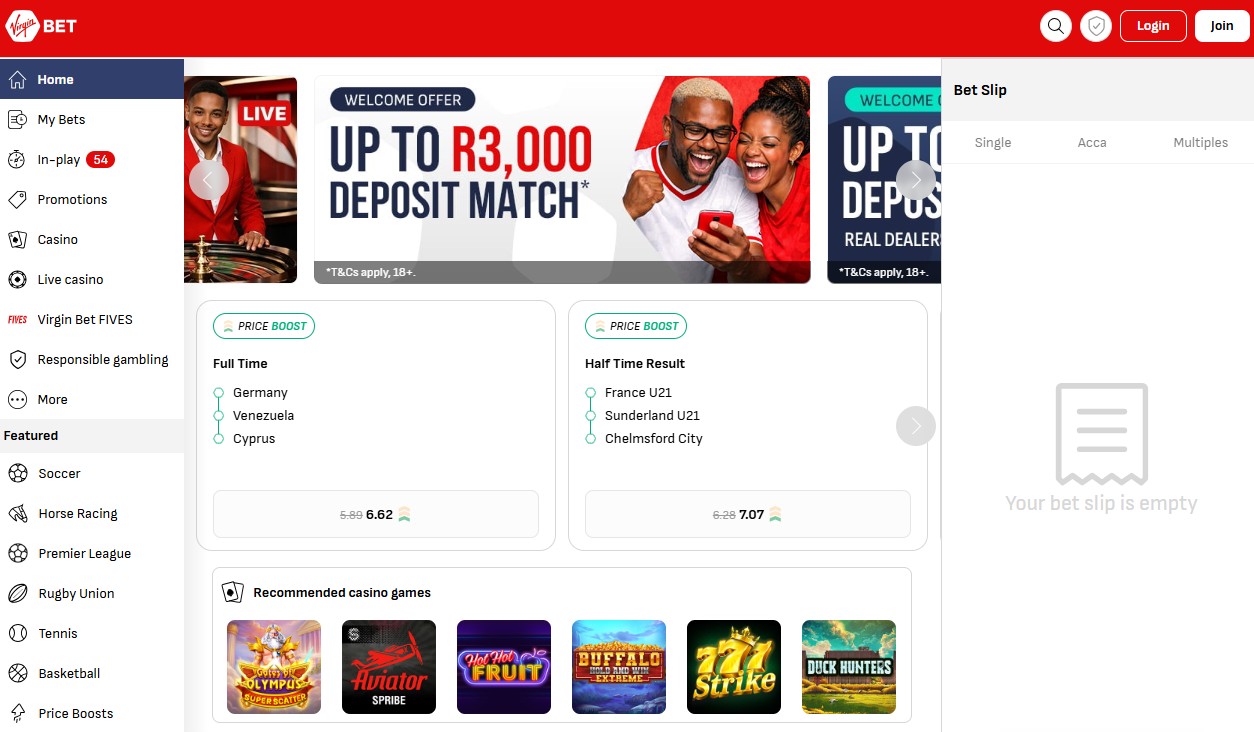This screenshot has width=1254, height=732.
Task: Open the search magnifier icon
Action: tap(1056, 26)
